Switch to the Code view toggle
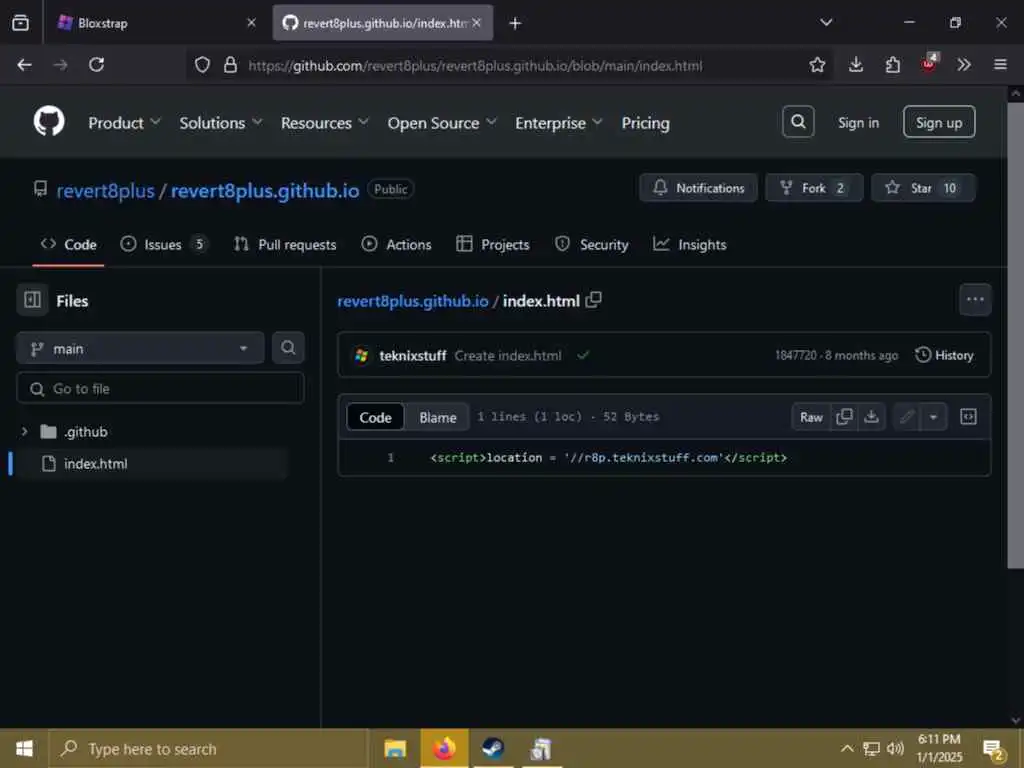1024x768 pixels. 375,417
